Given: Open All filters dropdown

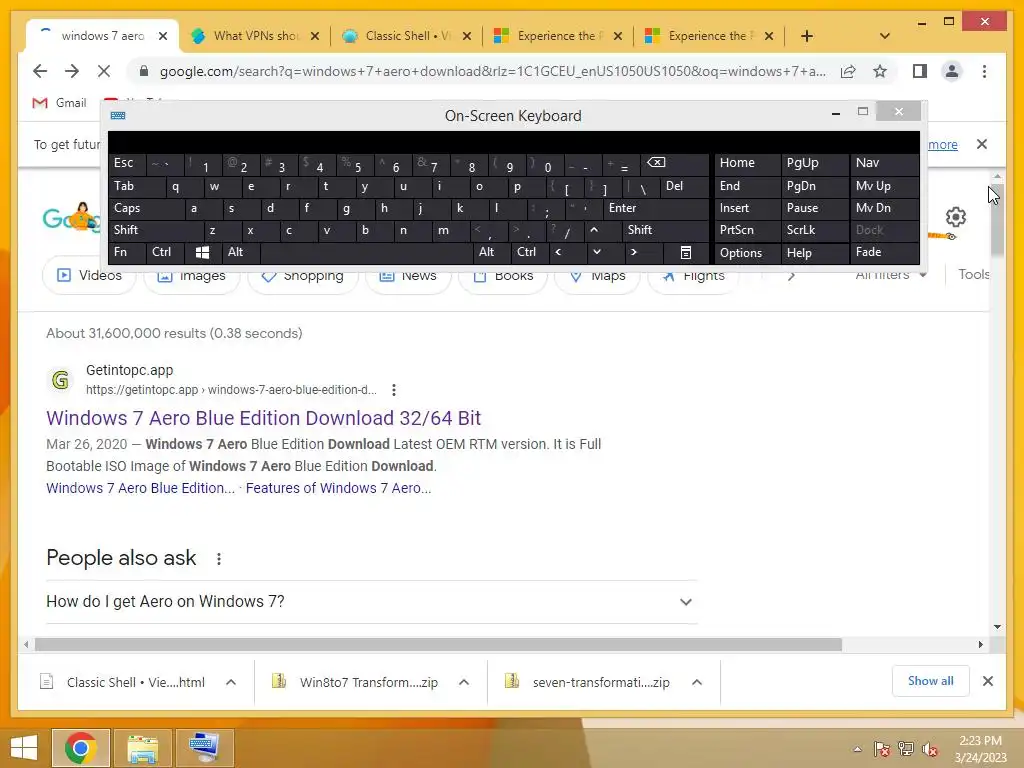Looking at the screenshot, I should [x=891, y=275].
